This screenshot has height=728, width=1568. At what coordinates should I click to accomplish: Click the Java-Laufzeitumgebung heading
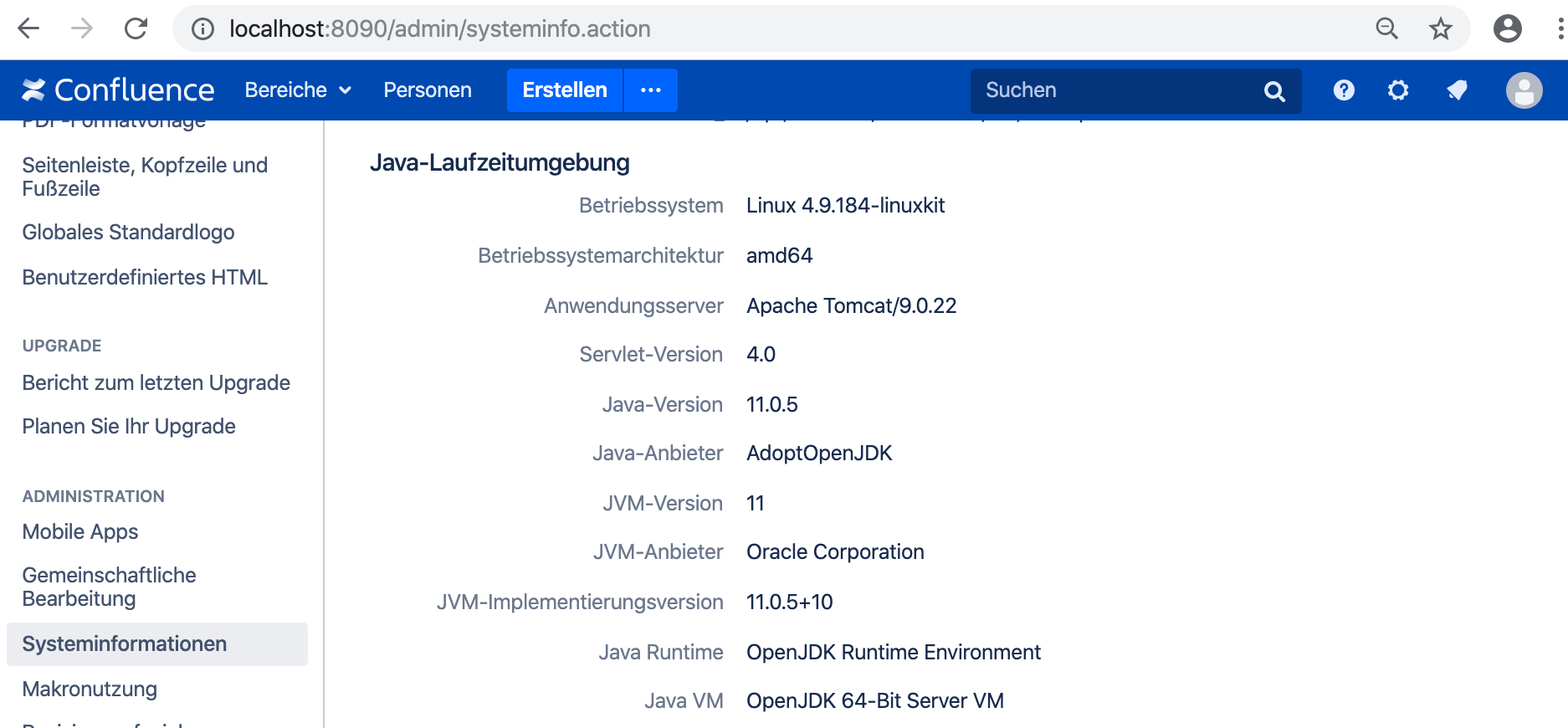point(500,162)
